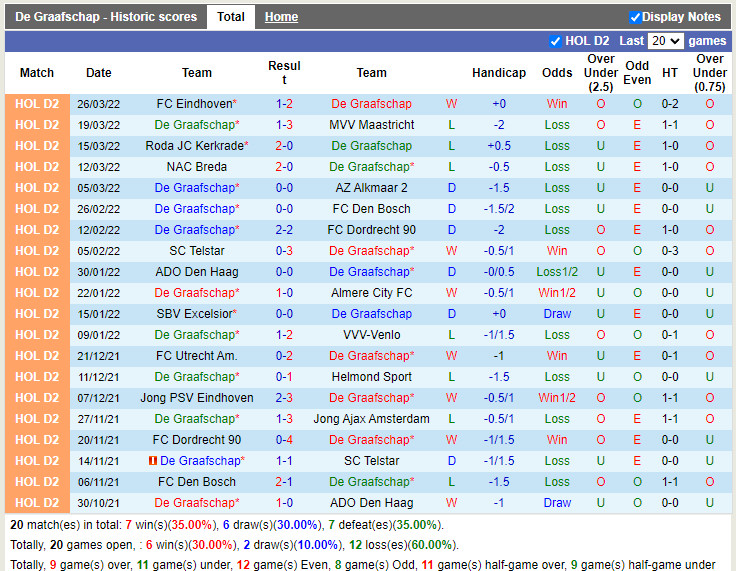Click the Handicap column header
Viewport: 736px width, 571px height.
click(x=499, y=73)
